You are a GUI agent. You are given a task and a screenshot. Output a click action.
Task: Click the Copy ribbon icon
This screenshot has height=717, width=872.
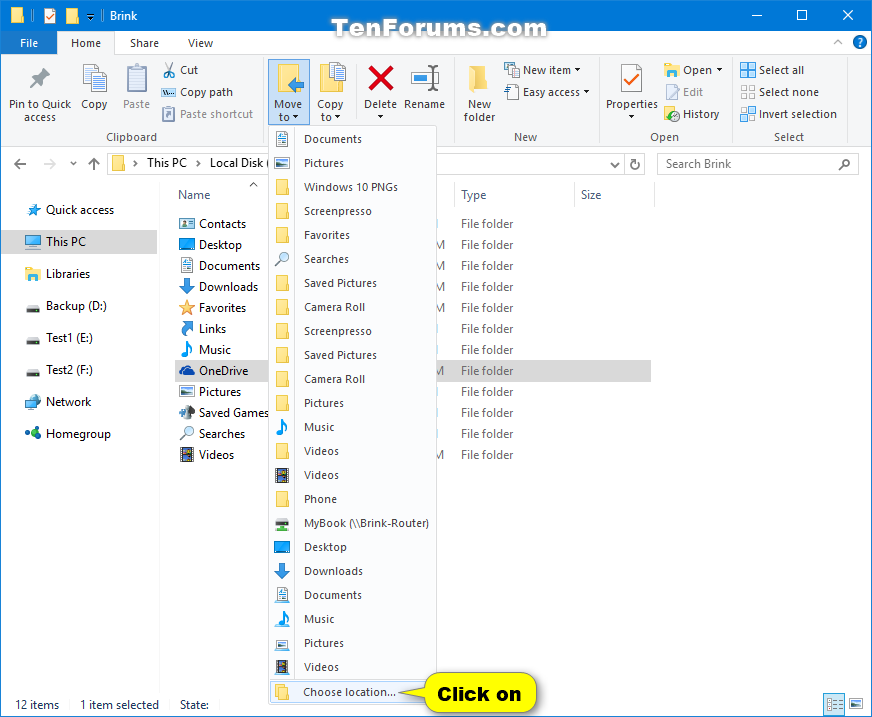[x=94, y=78]
